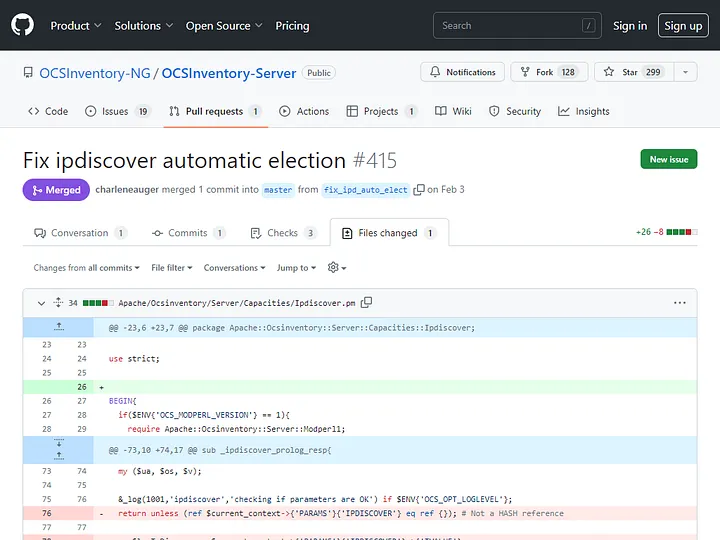Expand lines down at the line 73 hunk
The height and width of the screenshot is (540, 720).
(59, 444)
